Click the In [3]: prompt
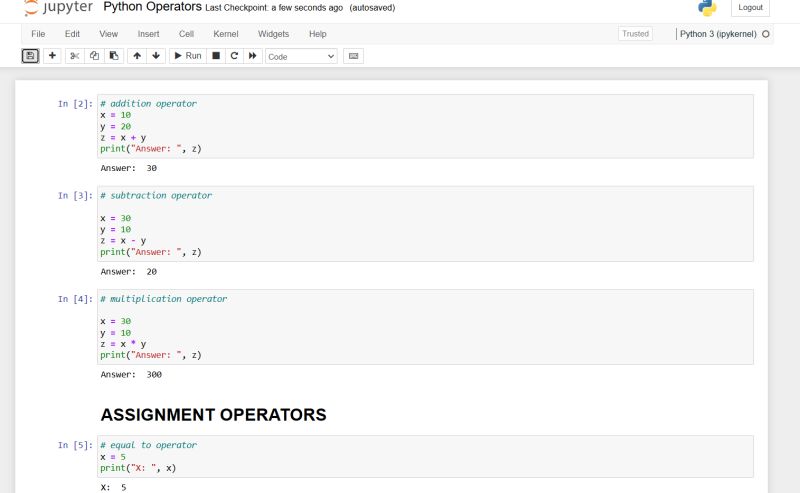 tap(75, 195)
